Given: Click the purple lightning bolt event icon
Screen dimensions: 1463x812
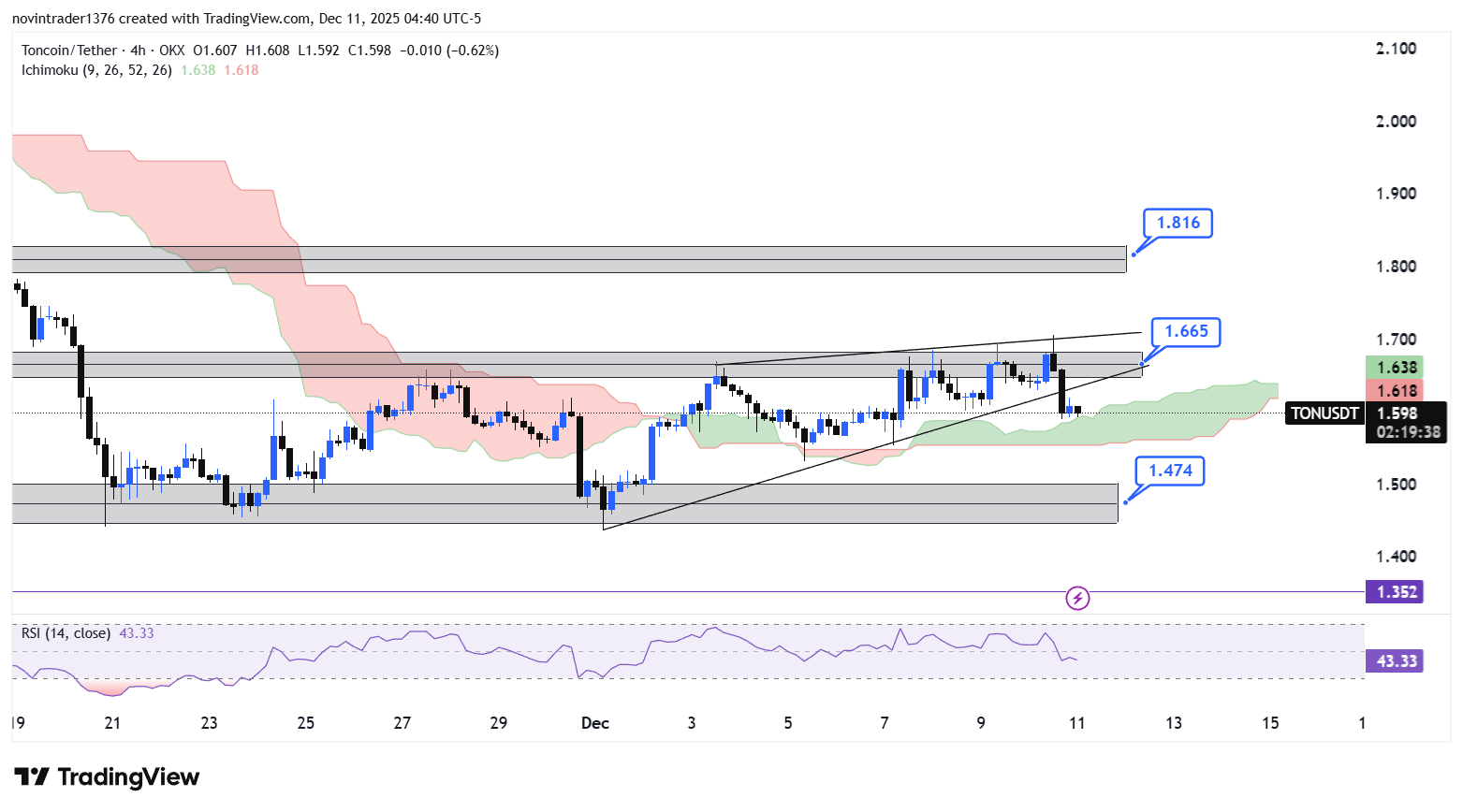Looking at the screenshot, I should tap(1077, 598).
